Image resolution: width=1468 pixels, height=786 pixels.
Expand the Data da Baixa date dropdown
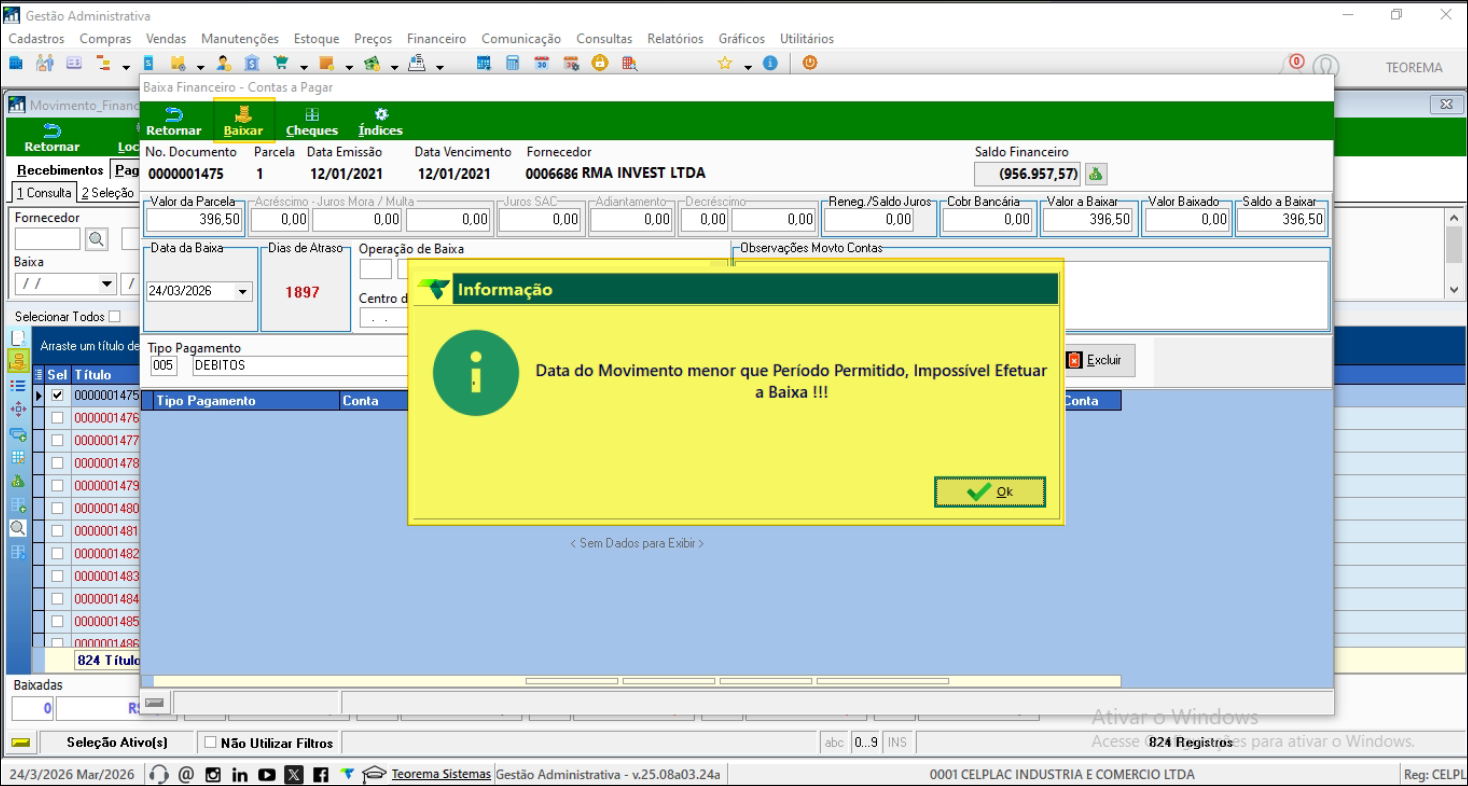pyautogui.click(x=242, y=292)
